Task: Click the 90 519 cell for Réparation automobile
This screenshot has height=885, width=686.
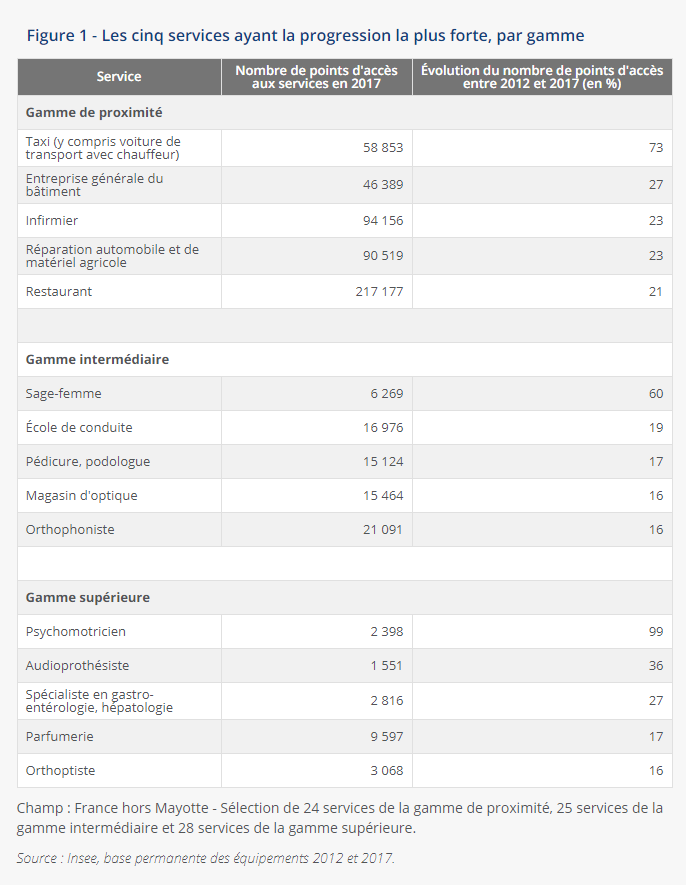Action: (x=382, y=256)
